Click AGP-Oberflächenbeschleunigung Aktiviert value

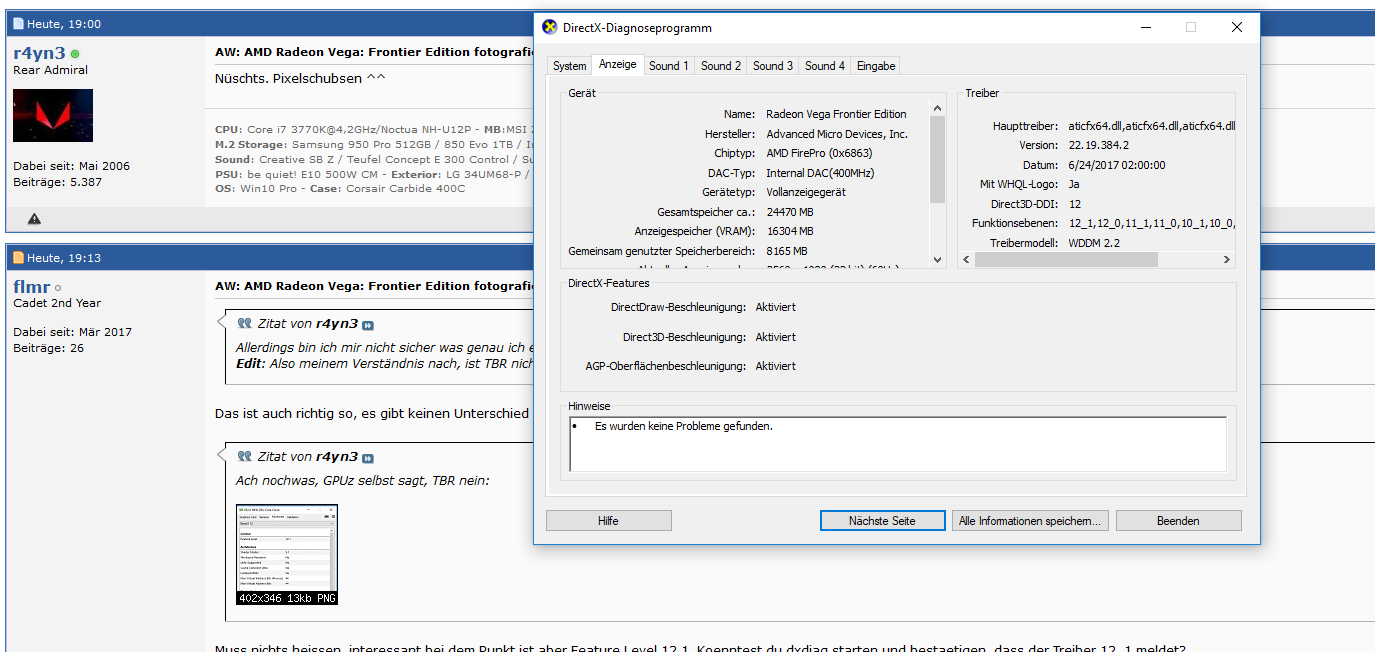(776, 366)
